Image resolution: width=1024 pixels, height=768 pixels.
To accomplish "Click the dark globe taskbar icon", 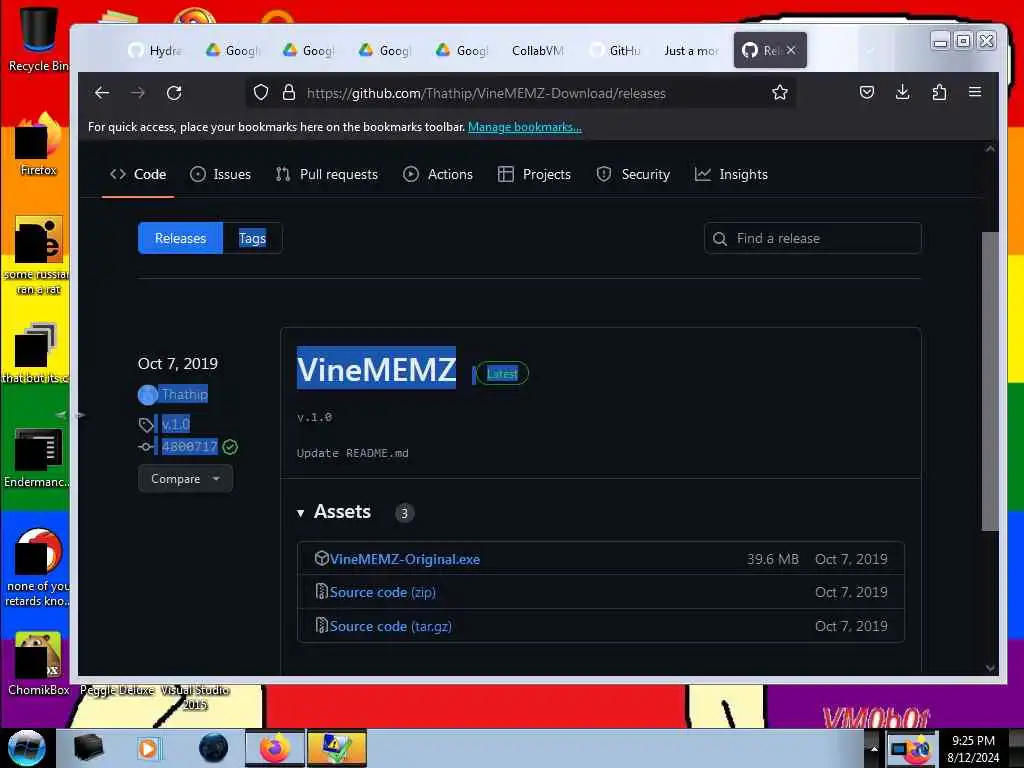I will (214, 748).
